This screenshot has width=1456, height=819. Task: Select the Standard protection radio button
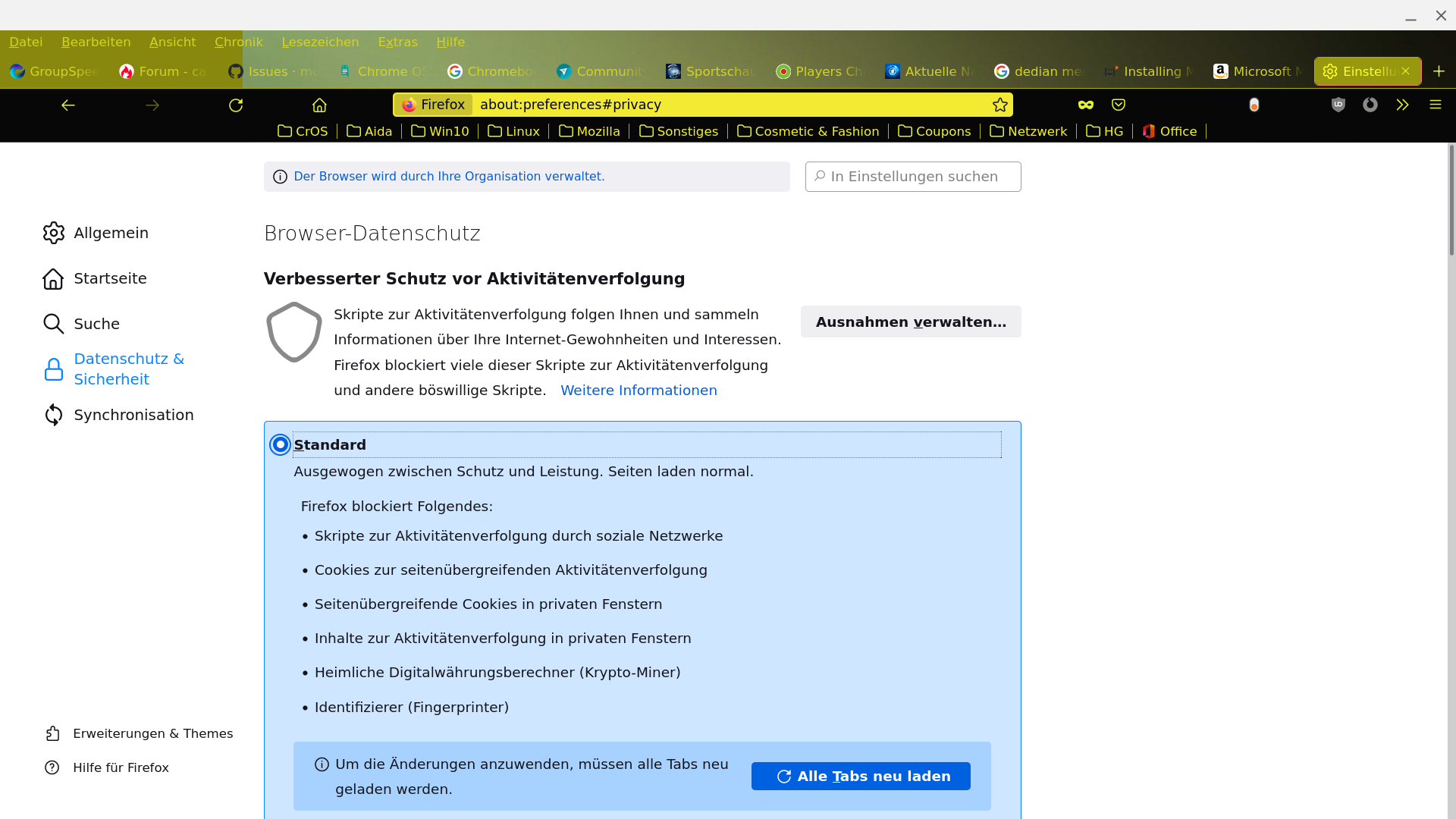pos(281,444)
